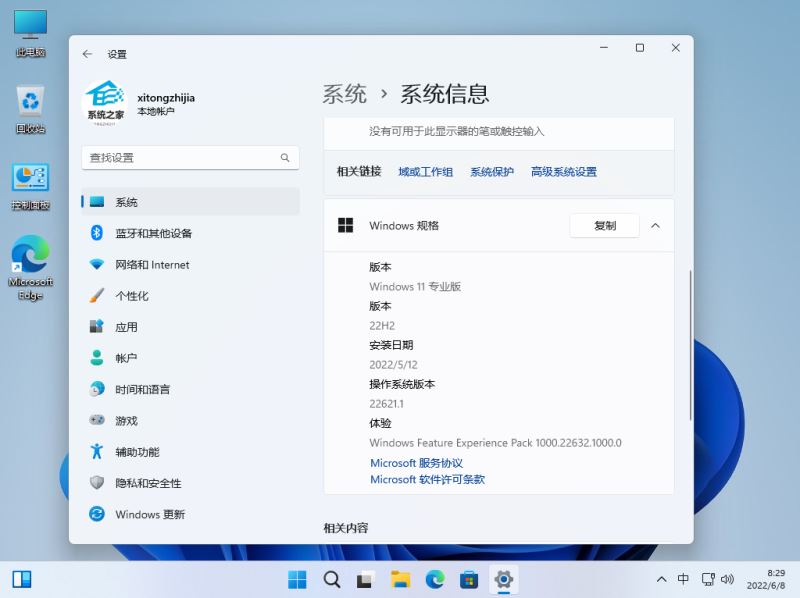Viewport: 800px width, 598px height.
Task: Open the Microsoft 软件许可条款 link
Action: 428,479
